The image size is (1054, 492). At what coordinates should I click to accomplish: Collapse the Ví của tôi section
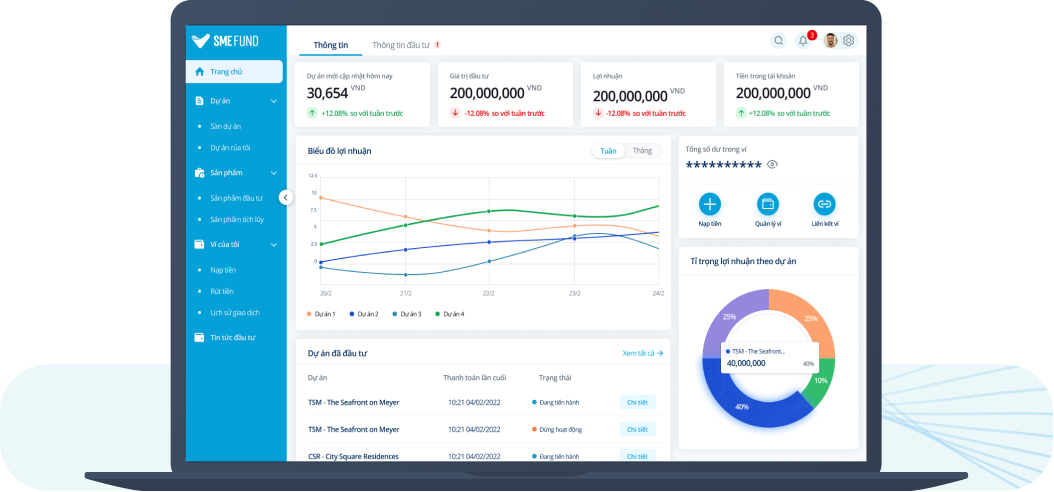[x=273, y=244]
